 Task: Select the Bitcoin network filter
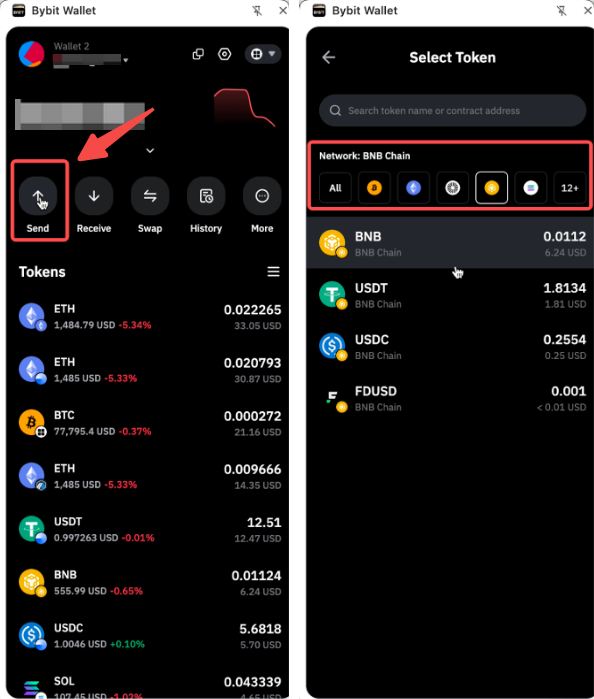coord(374,188)
